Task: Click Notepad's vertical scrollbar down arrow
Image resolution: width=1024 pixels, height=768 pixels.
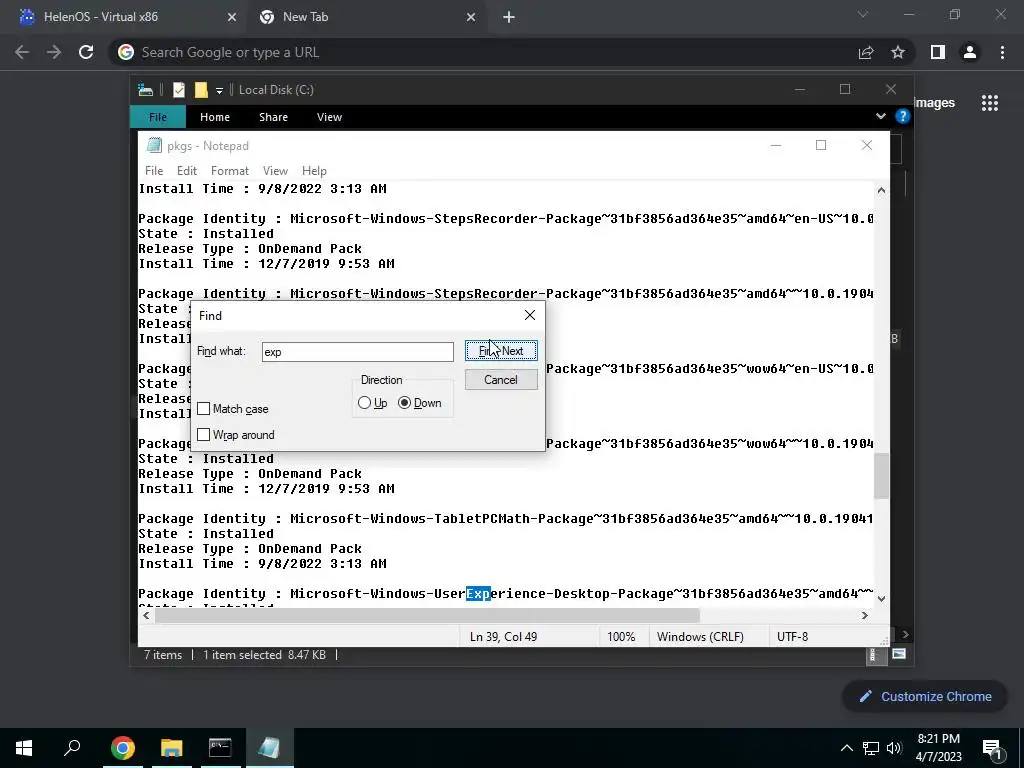Action: (882, 598)
